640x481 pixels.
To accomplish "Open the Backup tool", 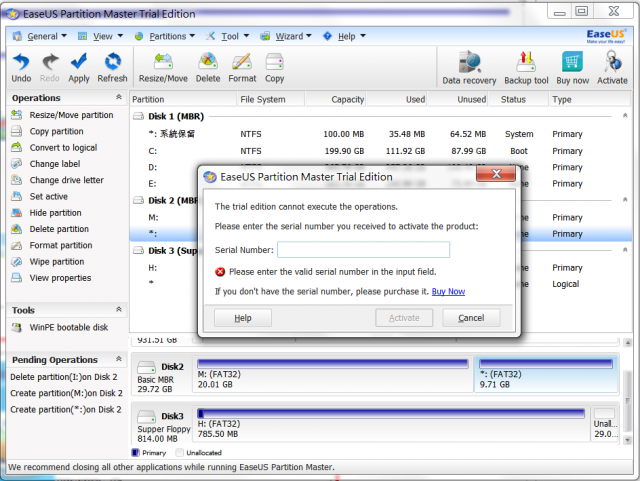I will point(526,68).
